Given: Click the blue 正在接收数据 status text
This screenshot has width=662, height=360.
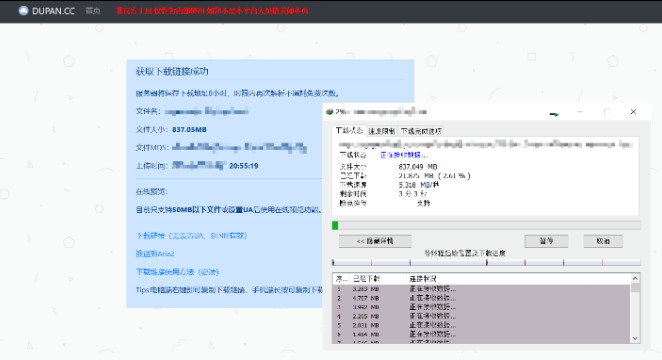Looking at the screenshot, I should tap(404, 155).
